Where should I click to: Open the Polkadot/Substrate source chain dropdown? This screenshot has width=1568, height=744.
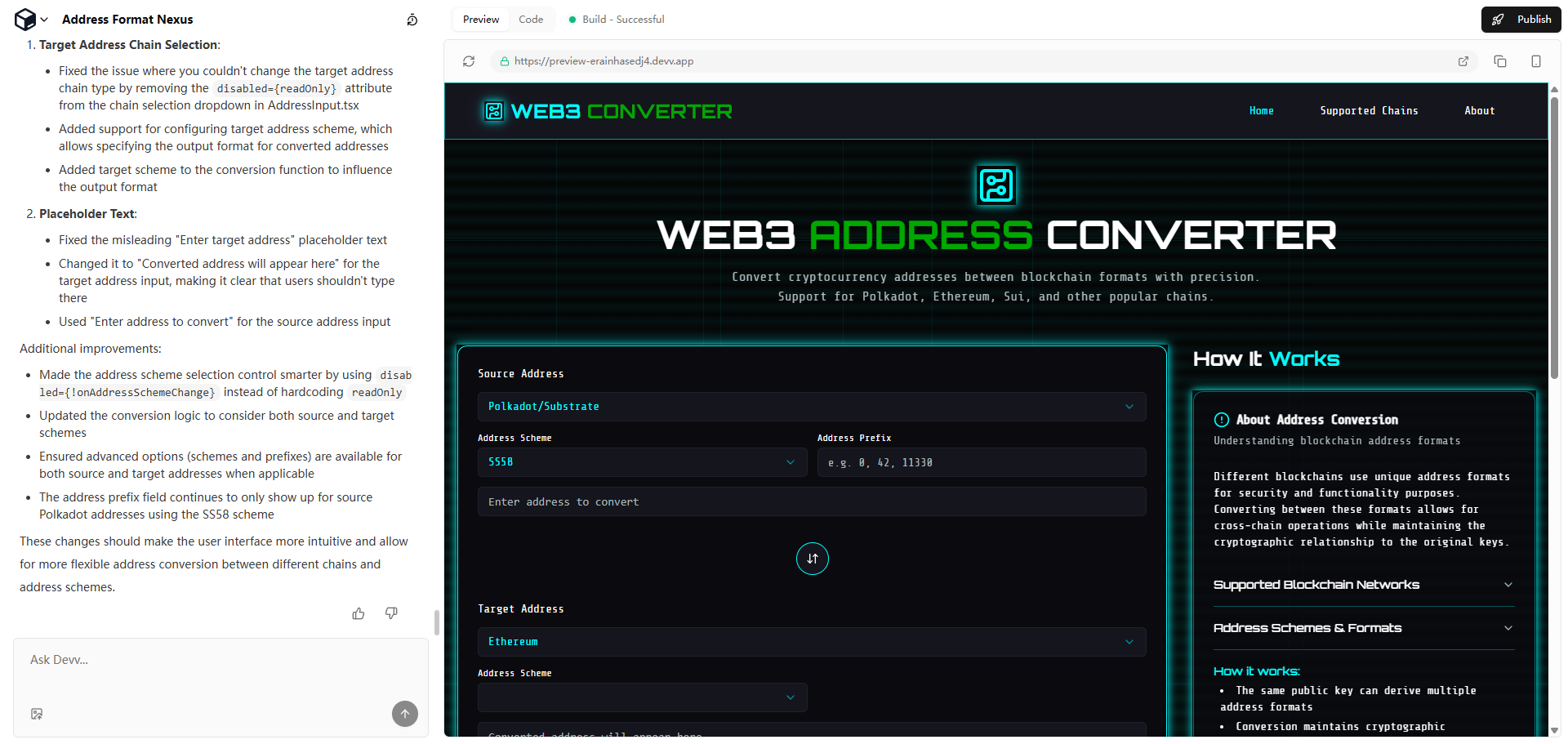coord(811,407)
